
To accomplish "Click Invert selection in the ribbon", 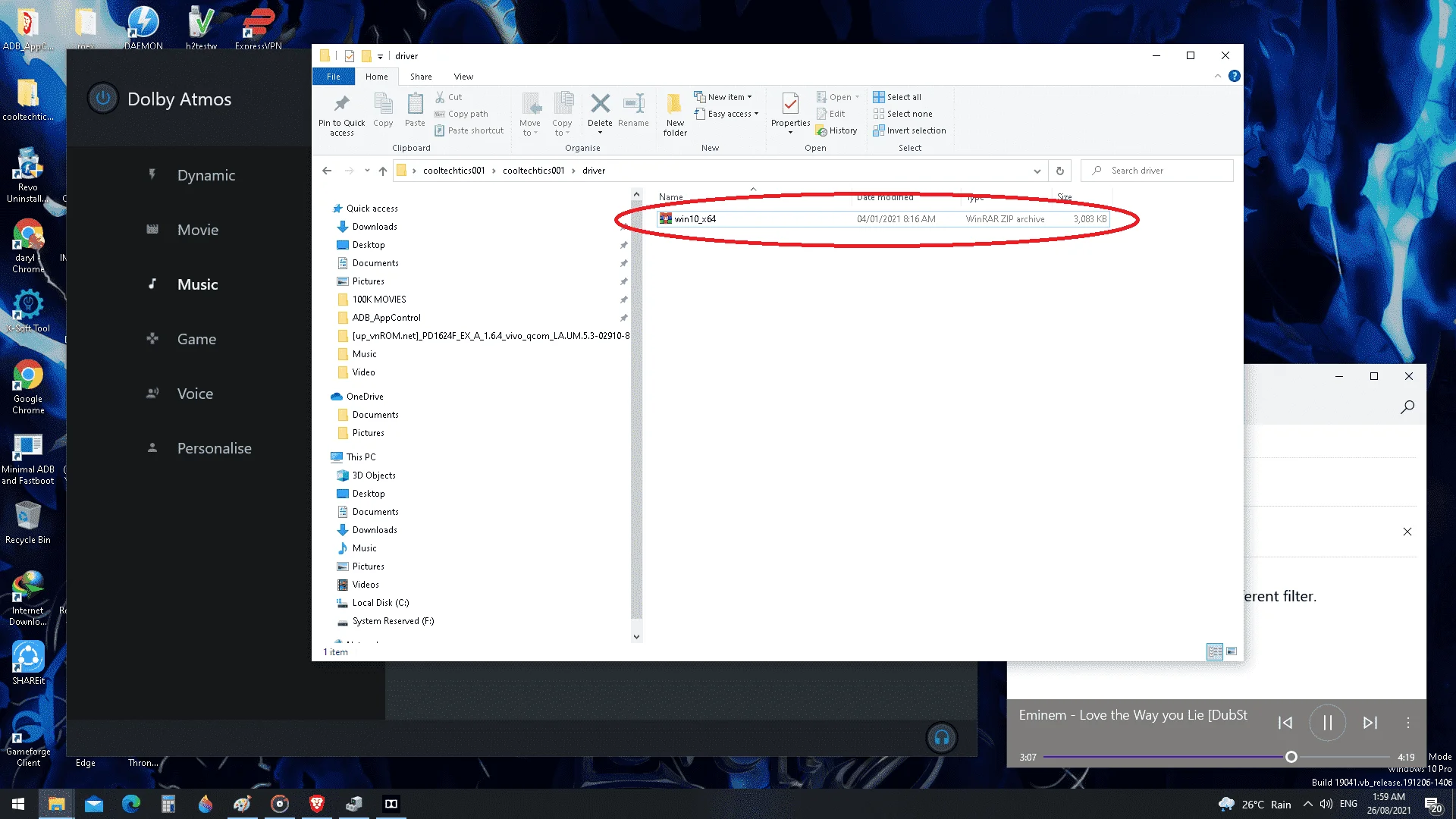I will 910,130.
